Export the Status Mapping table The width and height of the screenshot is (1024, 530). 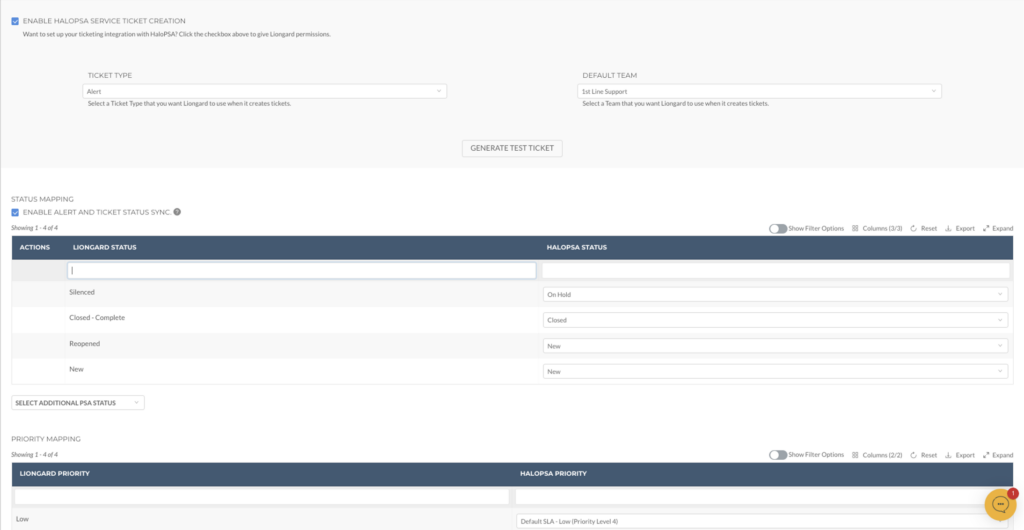point(959,228)
